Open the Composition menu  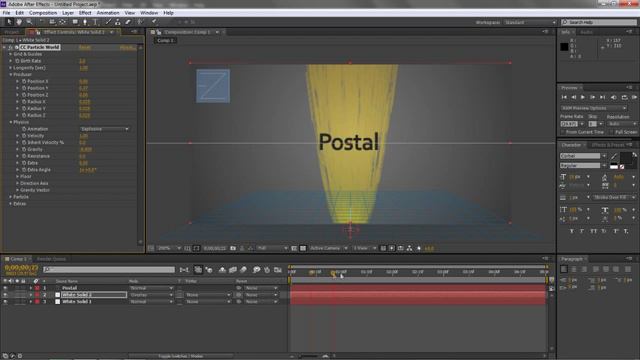click(43, 13)
